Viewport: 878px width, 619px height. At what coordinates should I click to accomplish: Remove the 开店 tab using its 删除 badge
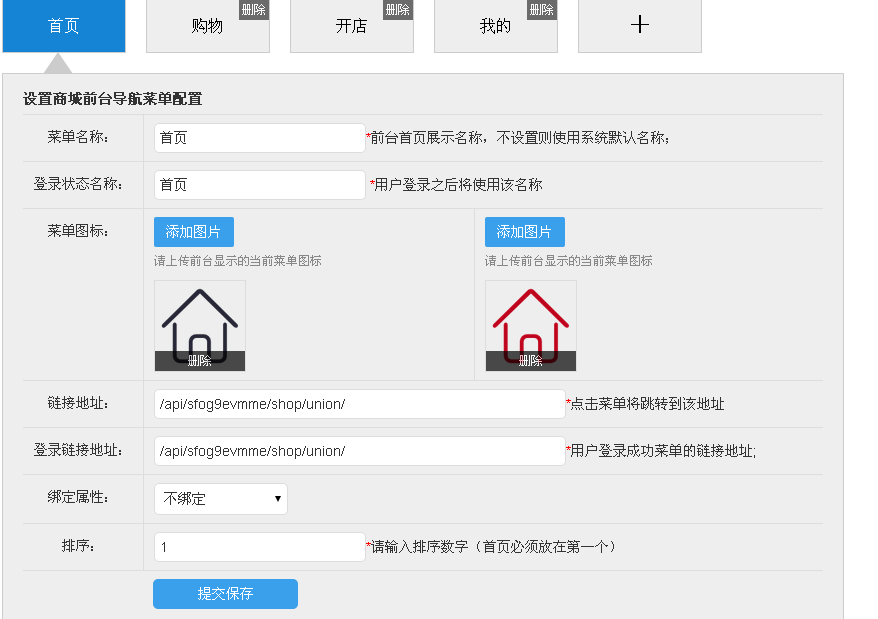click(x=398, y=10)
